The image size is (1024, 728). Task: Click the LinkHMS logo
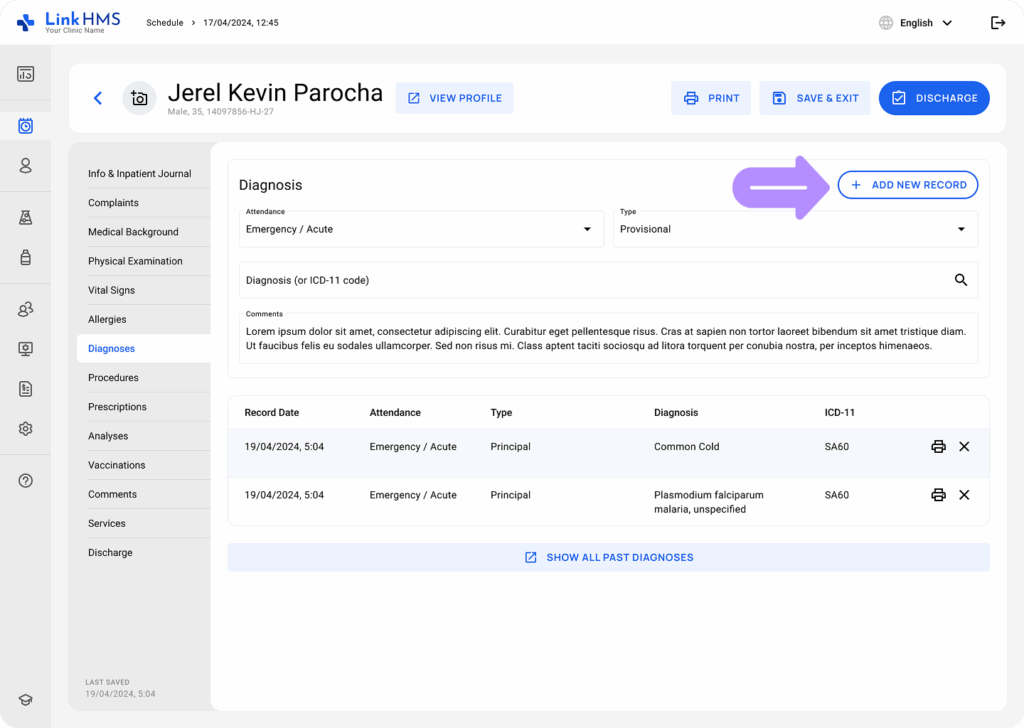(x=69, y=22)
